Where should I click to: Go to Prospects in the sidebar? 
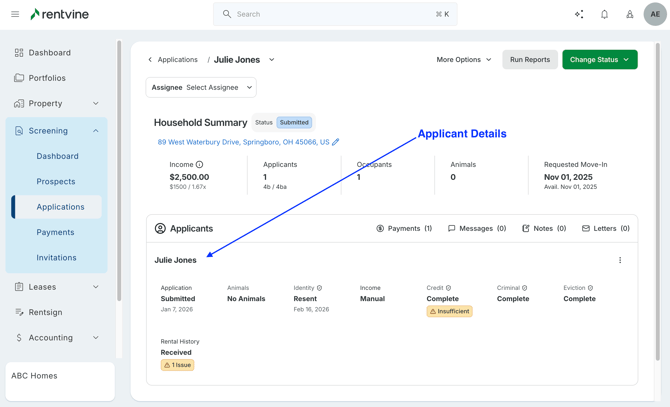pos(56,182)
